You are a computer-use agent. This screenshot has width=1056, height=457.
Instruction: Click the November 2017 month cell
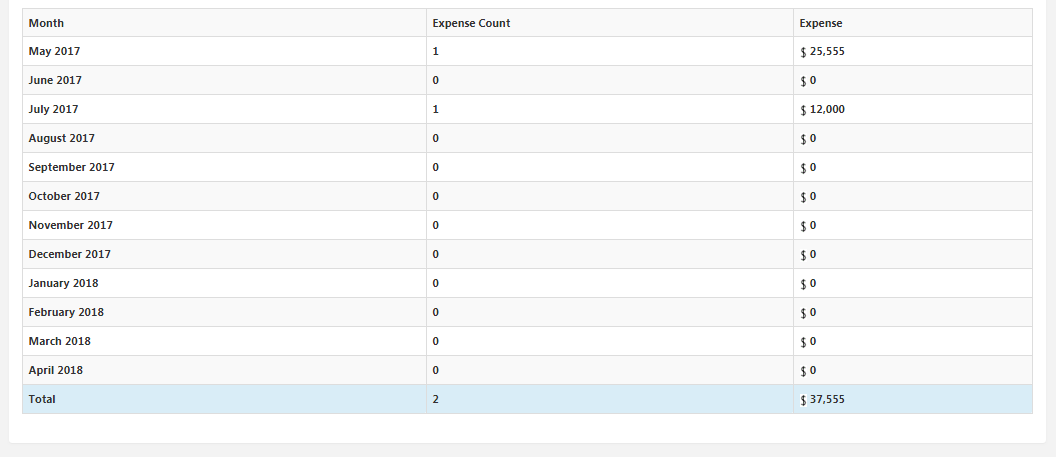(70, 225)
